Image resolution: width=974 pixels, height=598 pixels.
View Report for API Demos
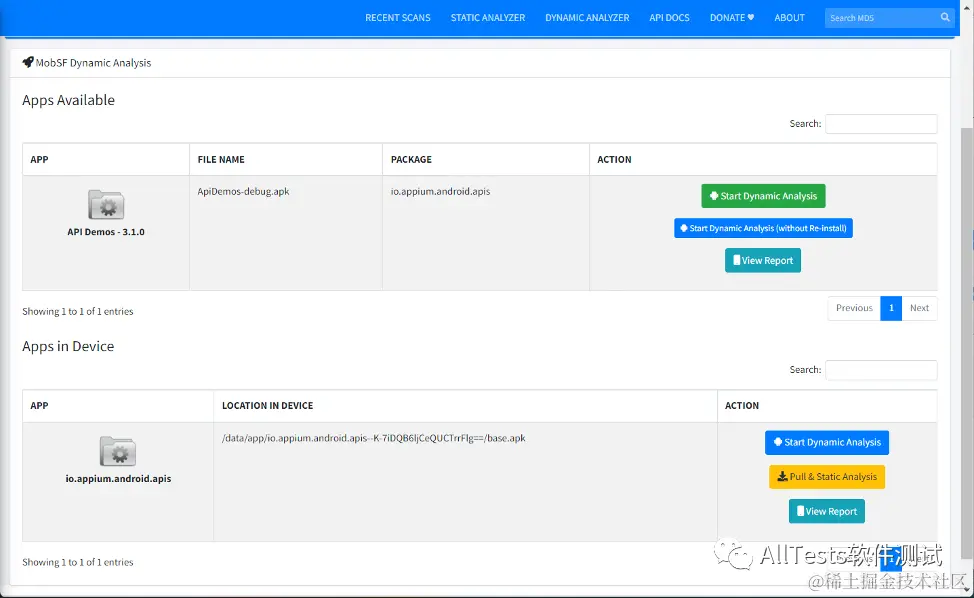pyautogui.click(x=763, y=260)
